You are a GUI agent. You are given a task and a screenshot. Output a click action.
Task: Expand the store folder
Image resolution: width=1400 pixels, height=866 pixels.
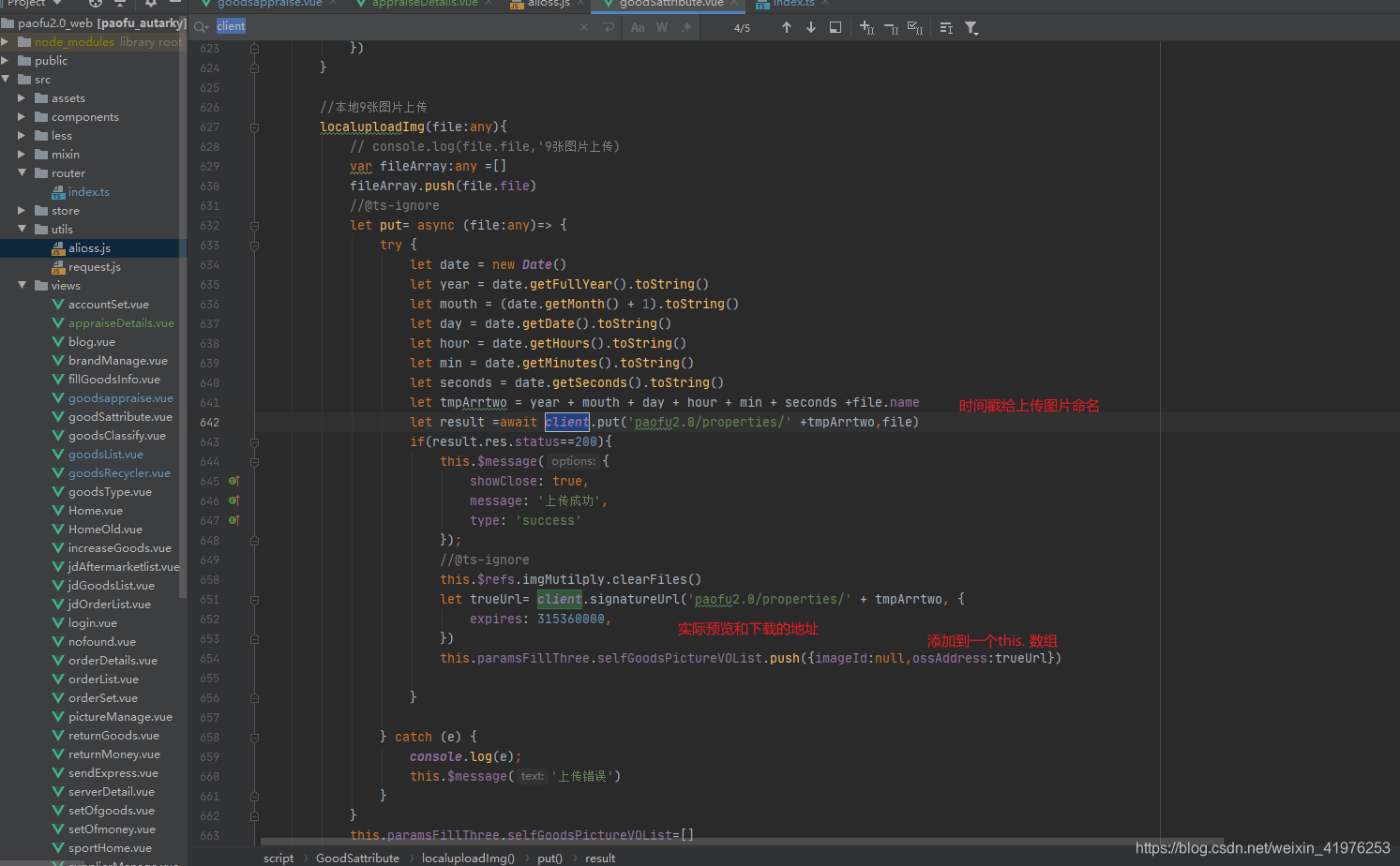click(x=22, y=210)
